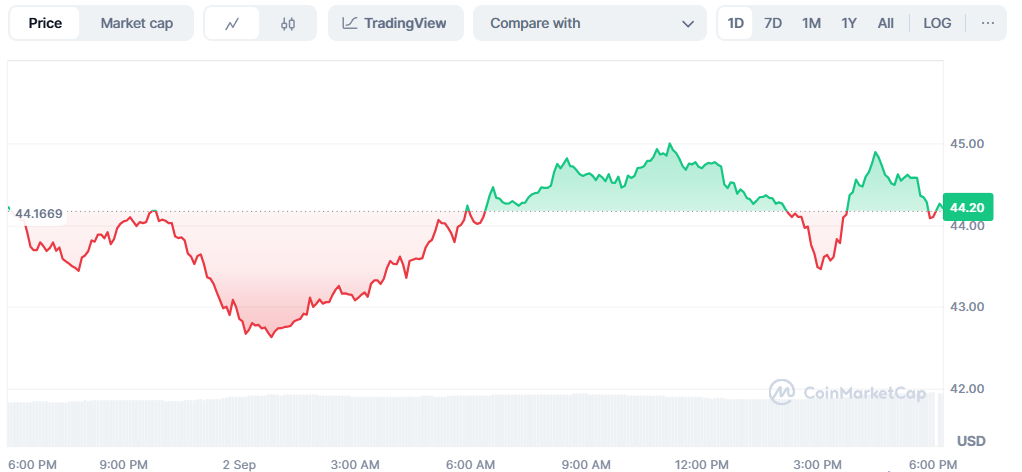Show the 1Y time range
Image resolution: width=1022 pixels, height=472 pixels.
pyautogui.click(x=849, y=23)
